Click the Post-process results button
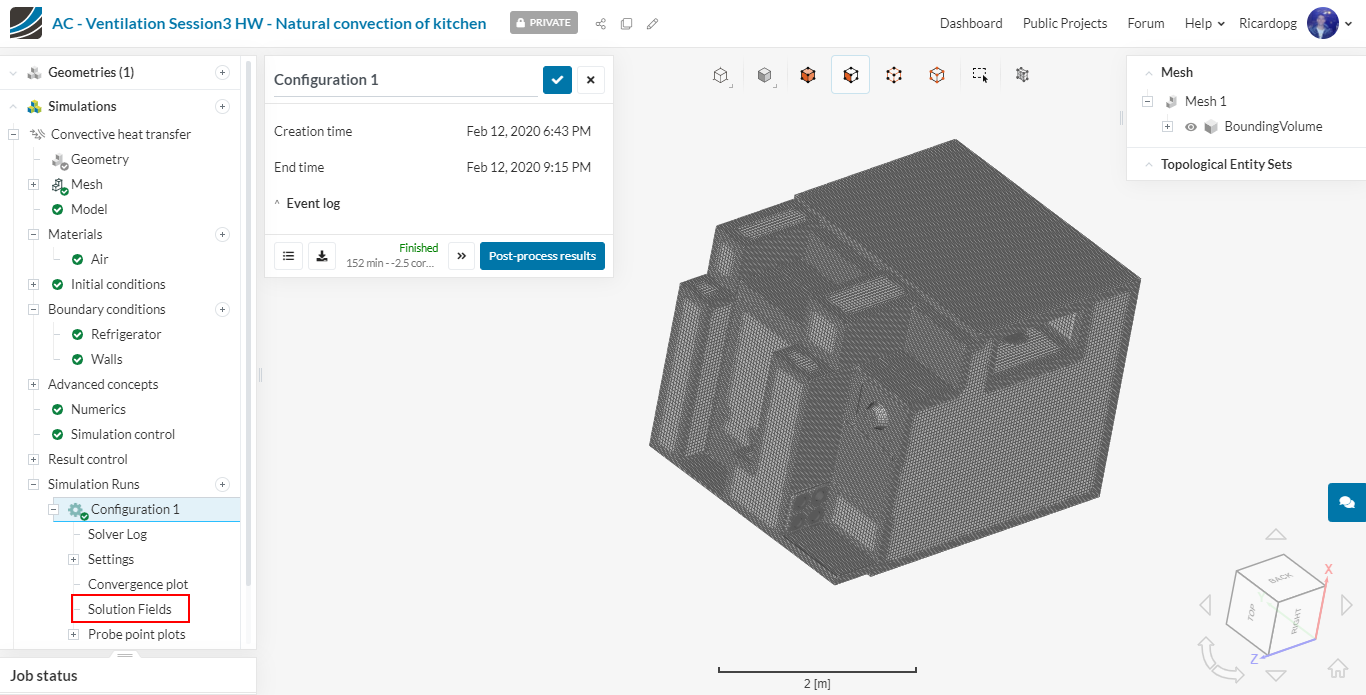This screenshot has width=1366, height=695. (542, 256)
